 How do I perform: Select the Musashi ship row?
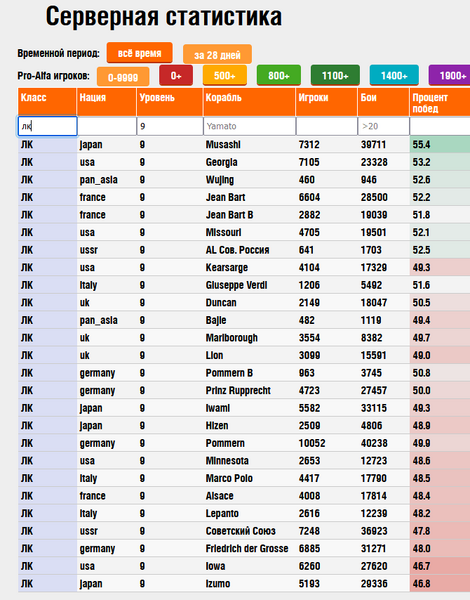point(244,145)
